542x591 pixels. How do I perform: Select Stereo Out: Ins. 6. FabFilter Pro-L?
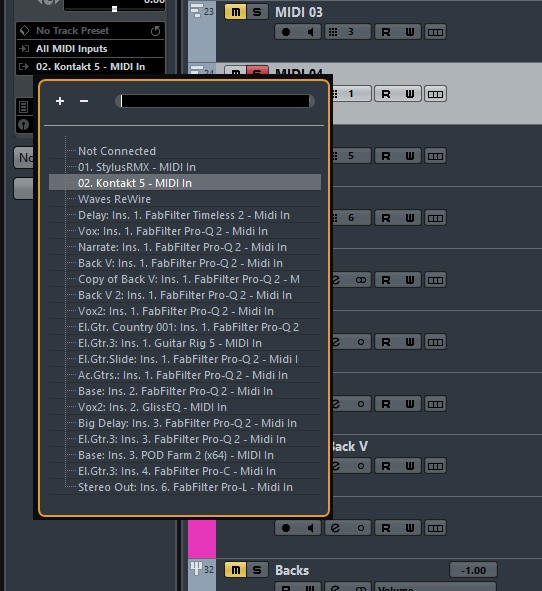coord(185,487)
